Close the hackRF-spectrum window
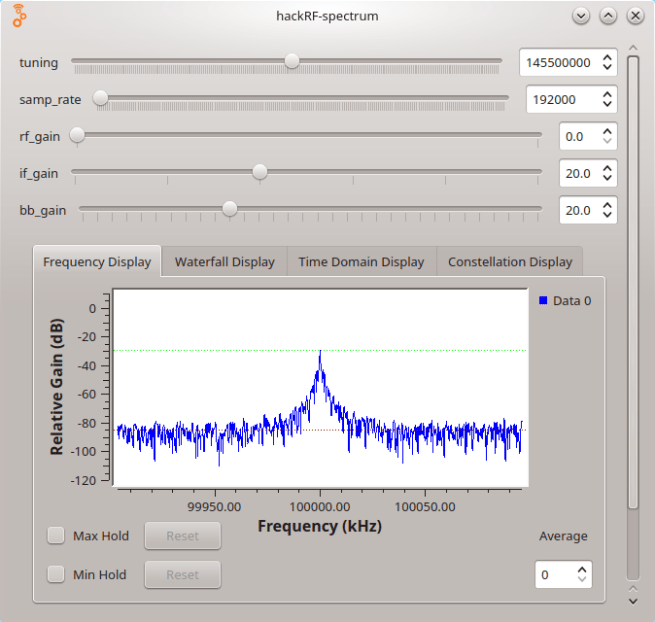The width and height of the screenshot is (655, 622). (635, 16)
